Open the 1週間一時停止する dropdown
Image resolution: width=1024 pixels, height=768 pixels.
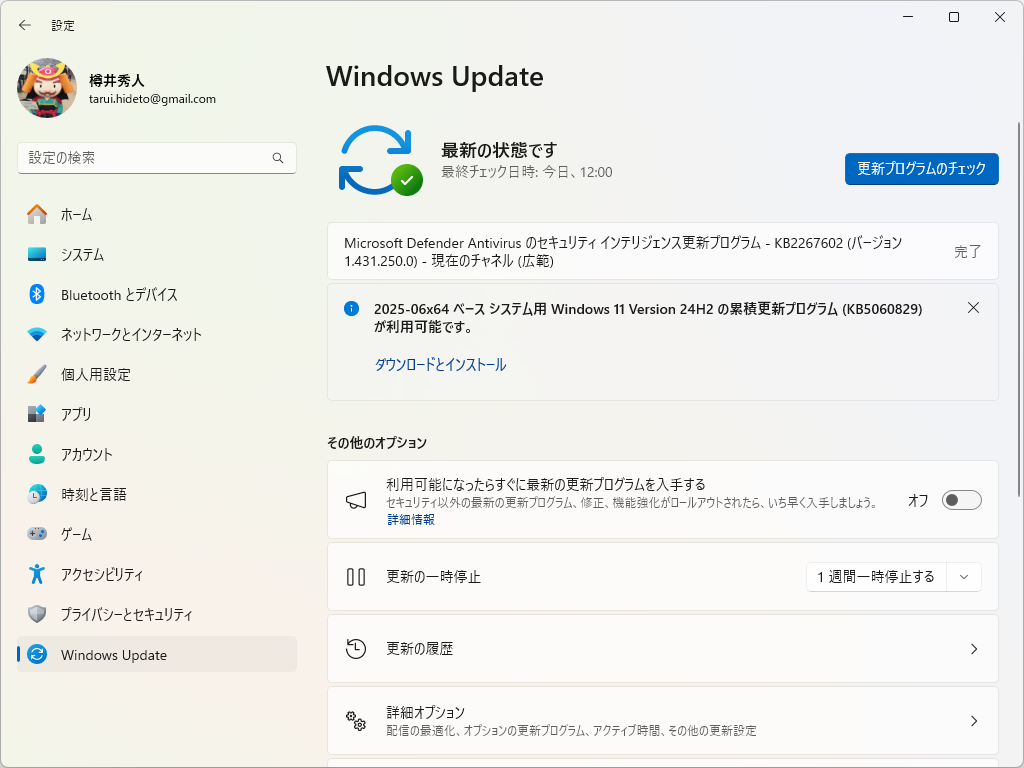coord(892,576)
